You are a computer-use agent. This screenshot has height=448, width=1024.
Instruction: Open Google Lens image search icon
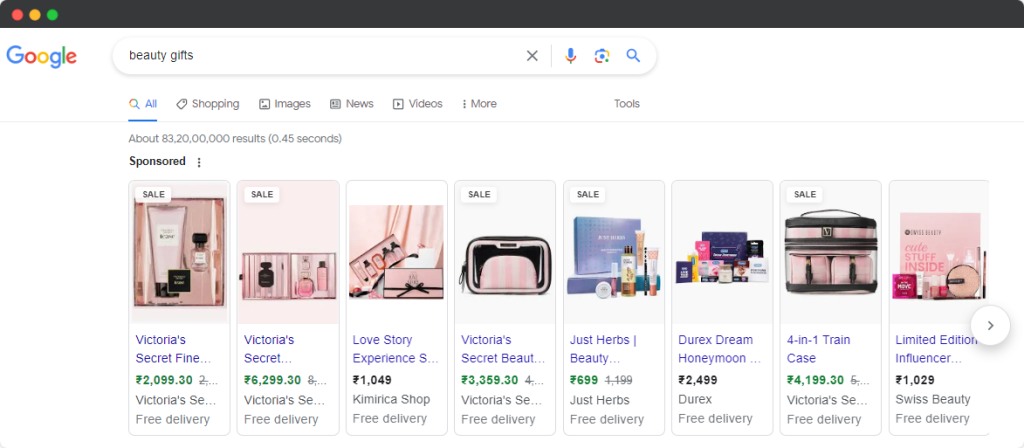coord(601,56)
